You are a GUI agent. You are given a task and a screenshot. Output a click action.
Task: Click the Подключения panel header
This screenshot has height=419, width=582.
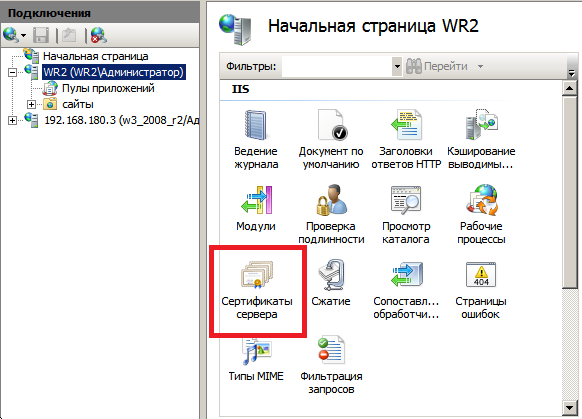point(100,13)
